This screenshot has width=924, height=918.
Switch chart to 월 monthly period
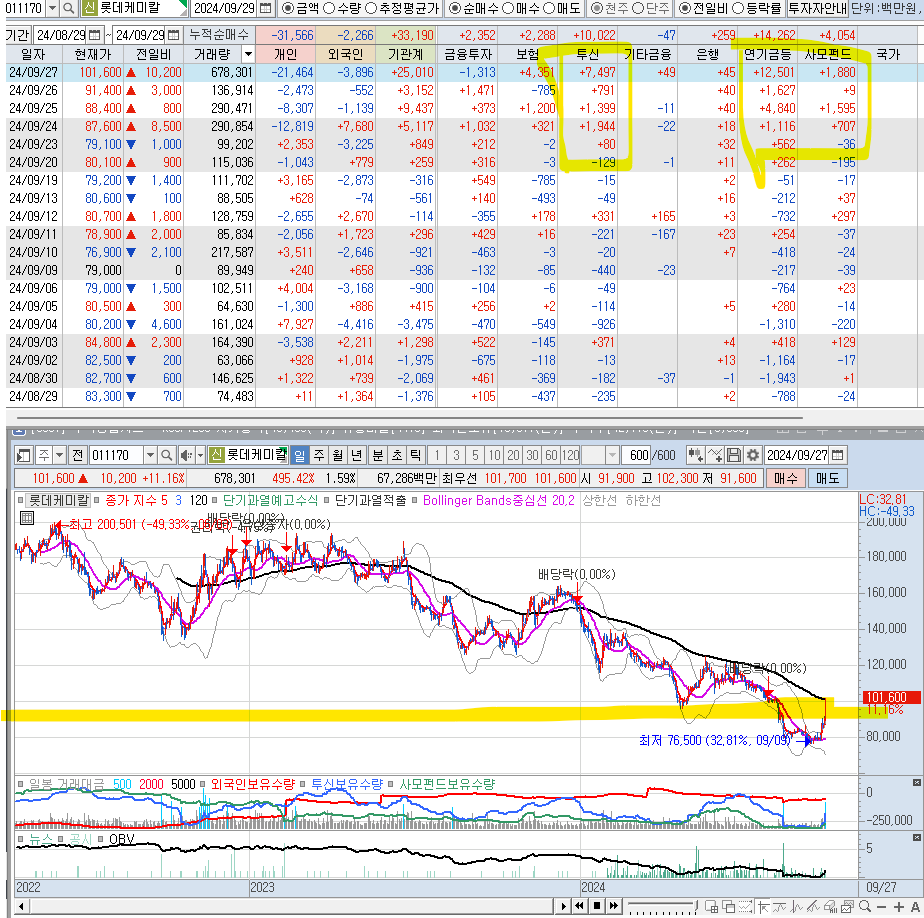(338, 455)
